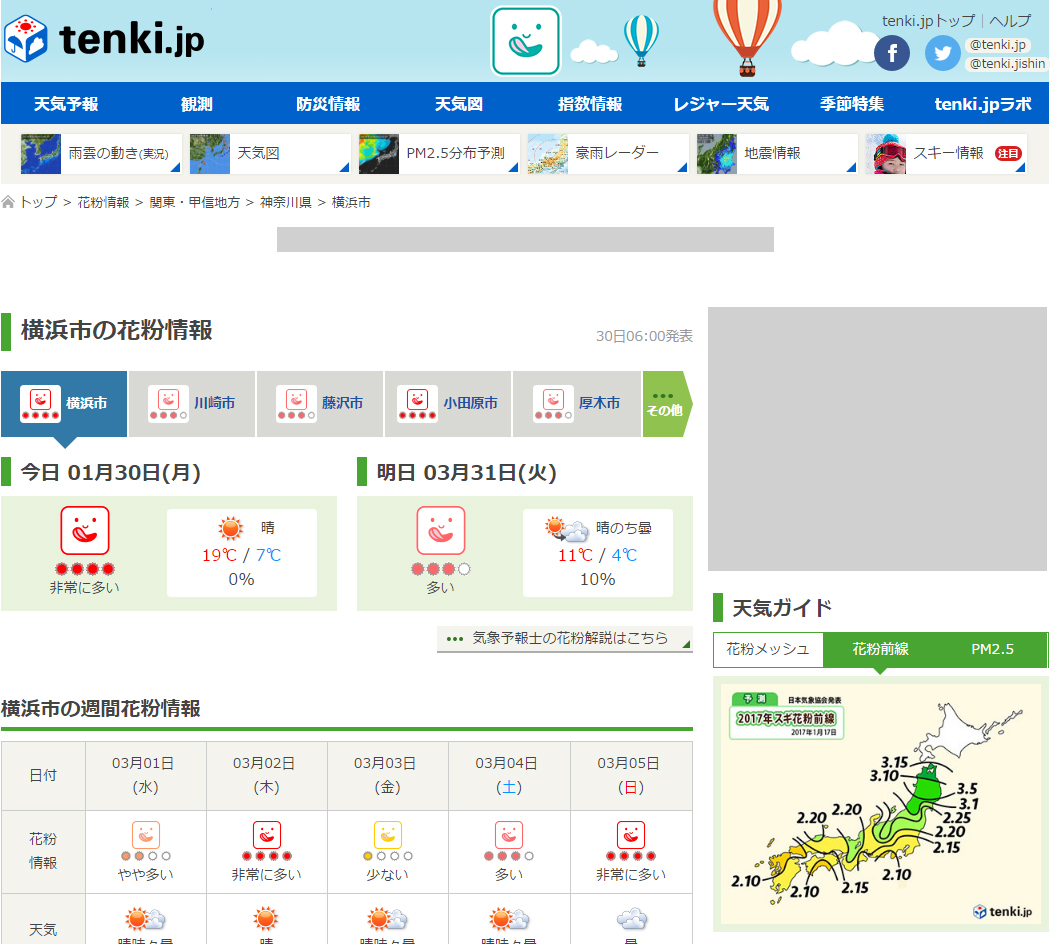Open 気象予報士の花粉解説はこちら link
This screenshot has width=1058, height=944.
[x=565, y=638]
